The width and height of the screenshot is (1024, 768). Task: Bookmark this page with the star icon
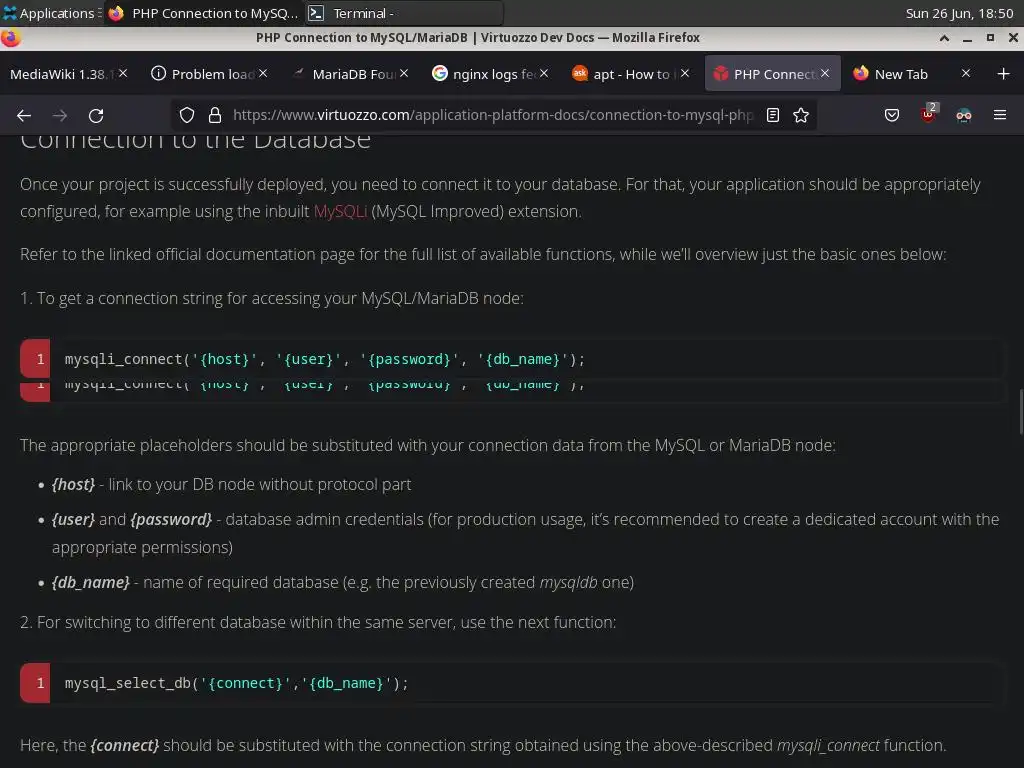pos(801,116)
